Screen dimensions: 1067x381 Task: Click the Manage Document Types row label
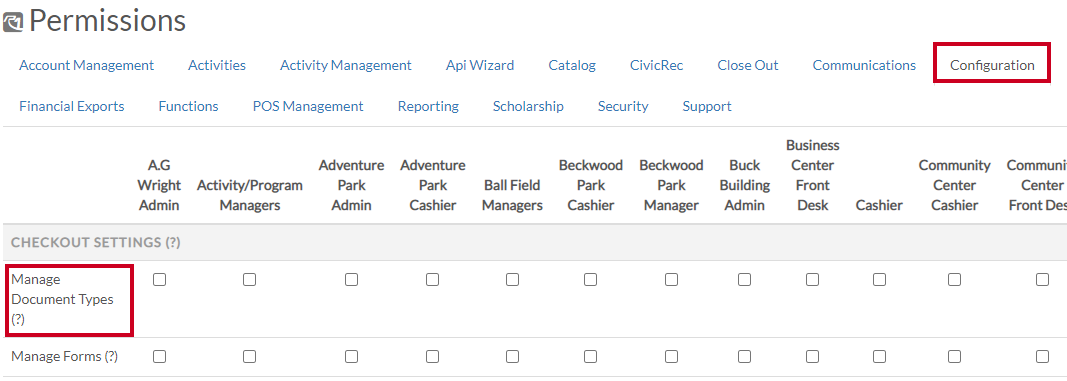(63, 299)
